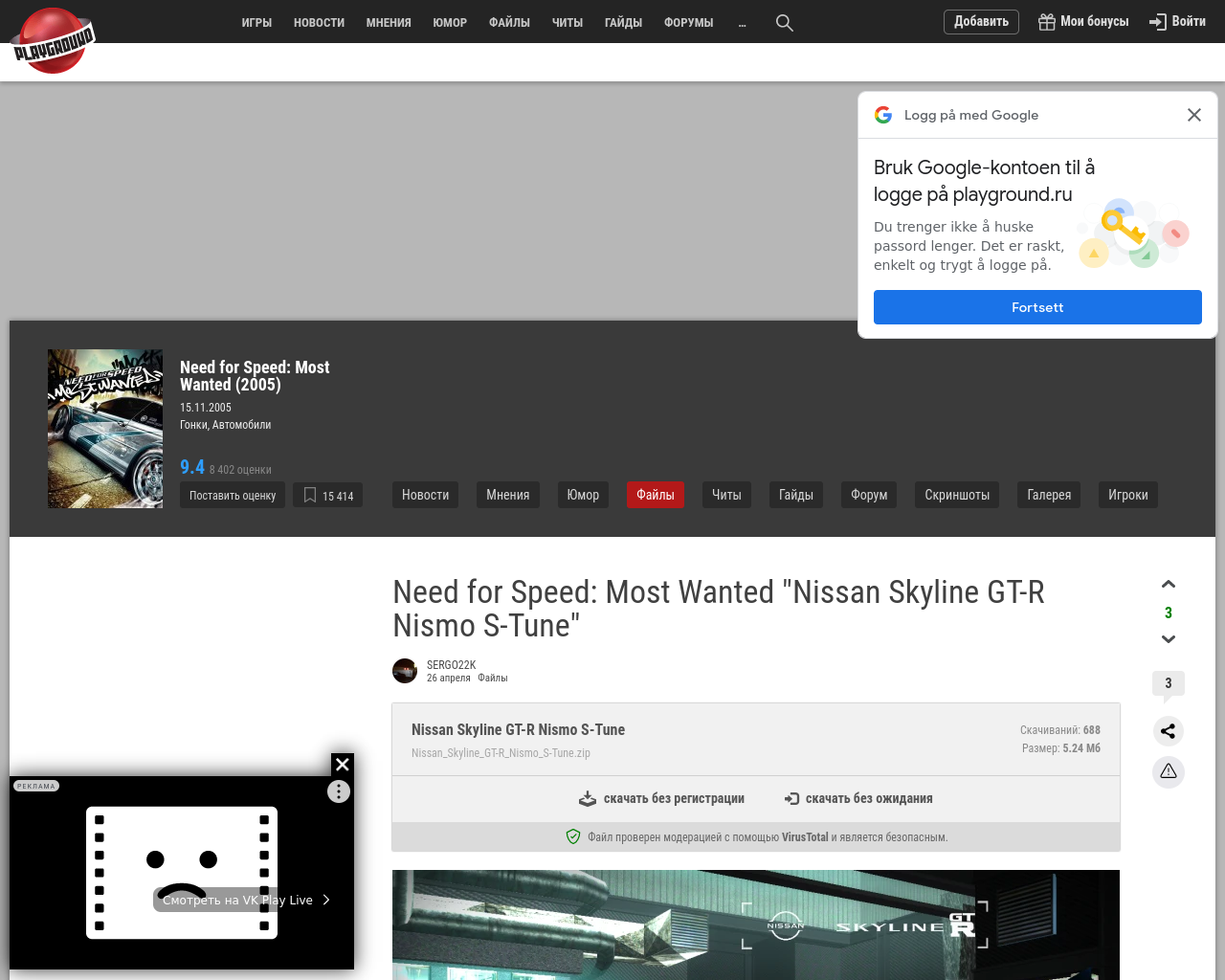Screen dimensions: 1225x980
Task: Click the login arrow icon
Action: point(1158,22)
